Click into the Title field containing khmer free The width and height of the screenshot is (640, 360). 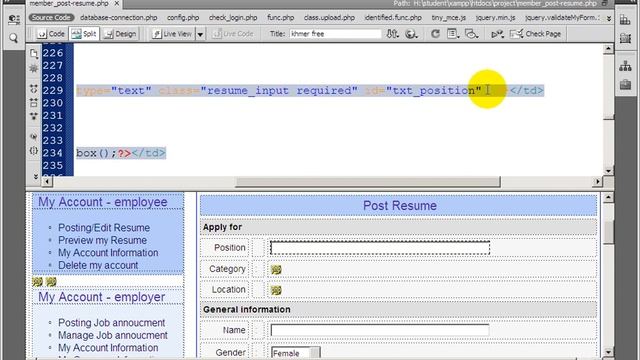pyautogui.click(x=336, y=34)
